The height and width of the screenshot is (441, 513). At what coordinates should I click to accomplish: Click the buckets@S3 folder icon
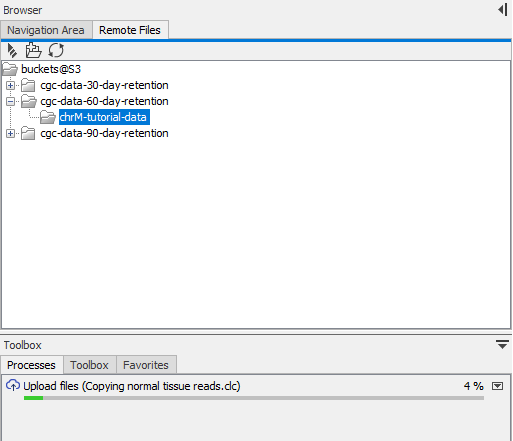(x=10, y=69)
